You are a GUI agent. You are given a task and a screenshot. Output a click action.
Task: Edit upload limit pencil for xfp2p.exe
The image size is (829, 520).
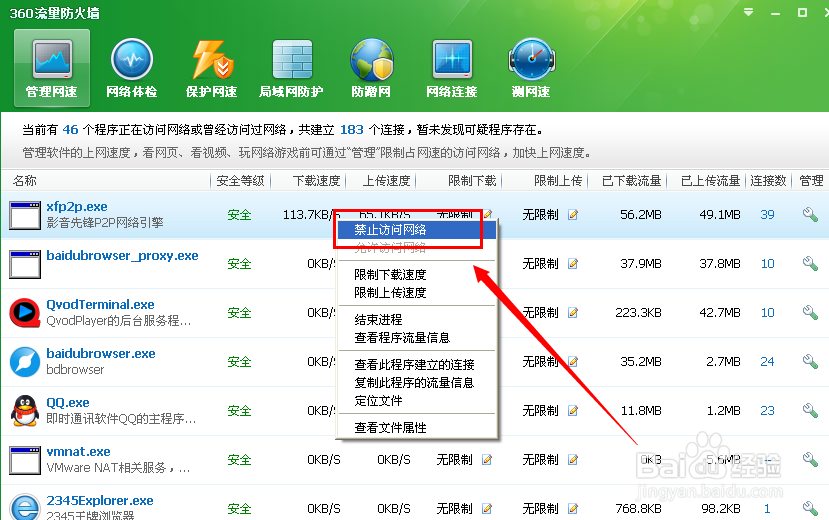point(573,215)
